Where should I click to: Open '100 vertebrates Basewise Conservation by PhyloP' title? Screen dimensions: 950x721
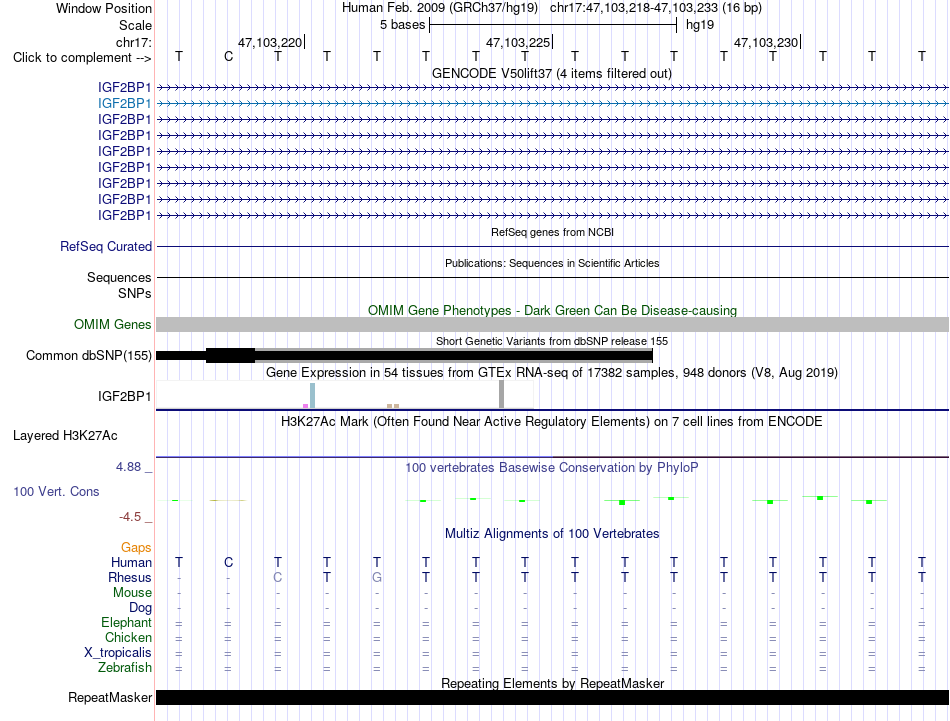(551, 468)
